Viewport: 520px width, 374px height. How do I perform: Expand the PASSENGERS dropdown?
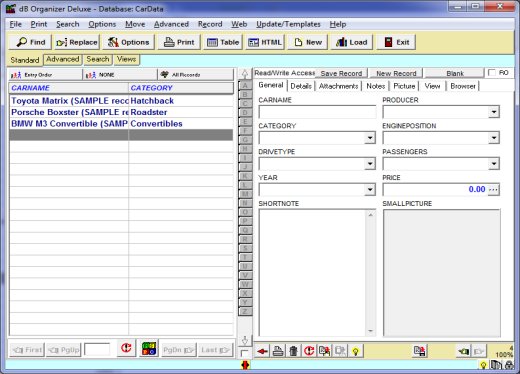(x=494, y=164)
